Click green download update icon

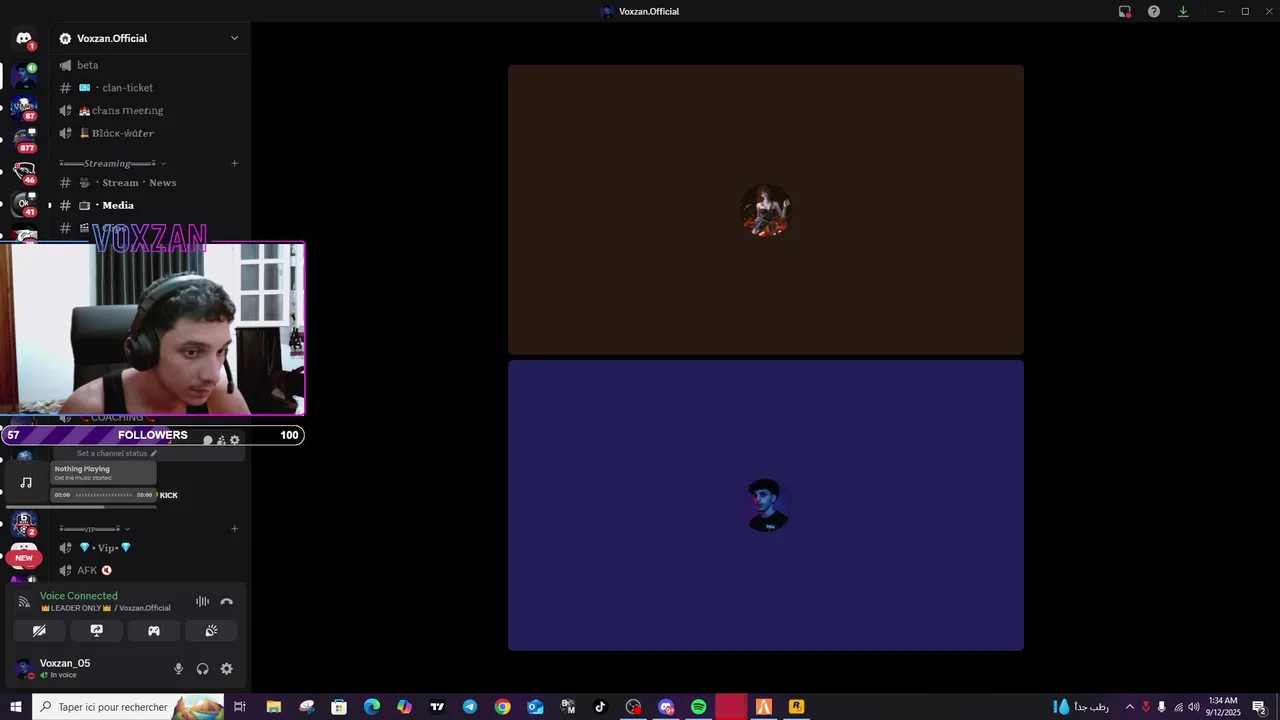tap(1183, 12)
